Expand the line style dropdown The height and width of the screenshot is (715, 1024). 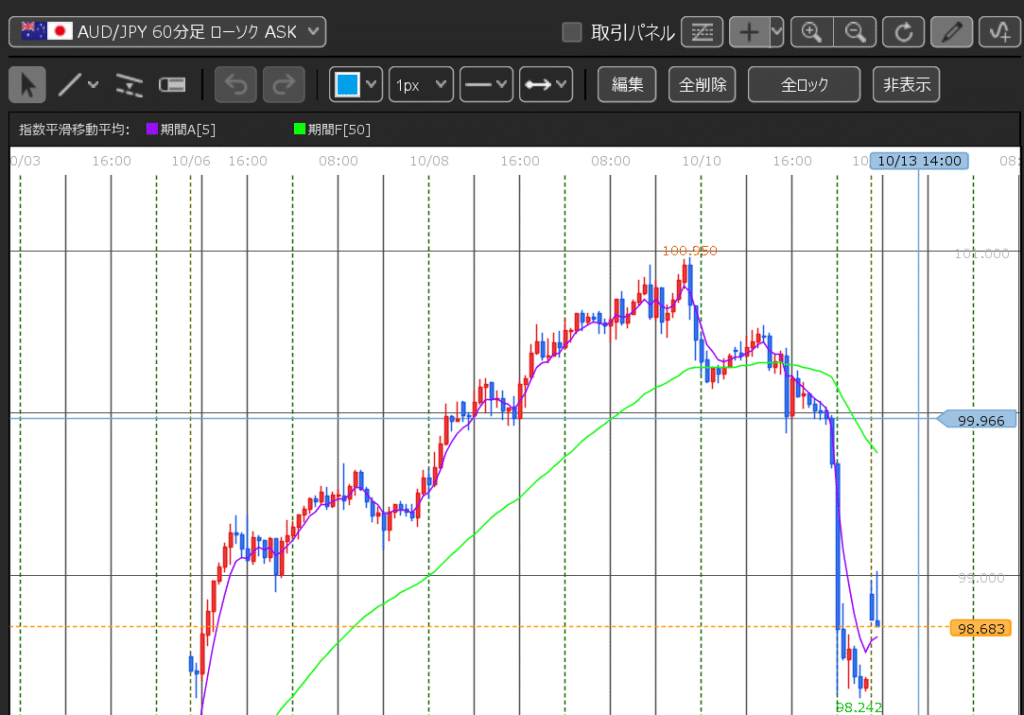pyautogui.click(x=486, y=85)
